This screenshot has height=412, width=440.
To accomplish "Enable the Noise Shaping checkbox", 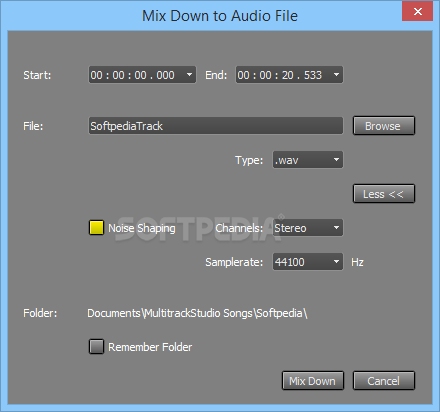I will [96, 228].
